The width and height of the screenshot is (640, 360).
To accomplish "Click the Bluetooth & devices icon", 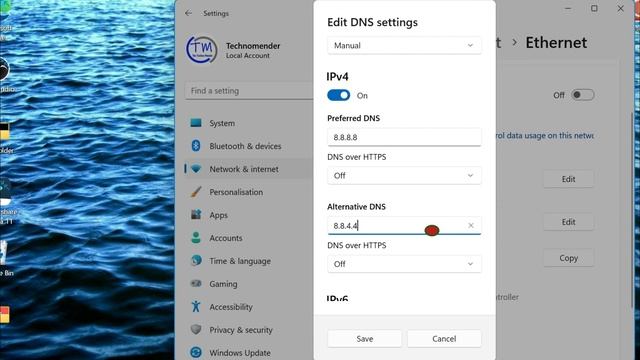I will pyautogui.click(x=196, y=146).
